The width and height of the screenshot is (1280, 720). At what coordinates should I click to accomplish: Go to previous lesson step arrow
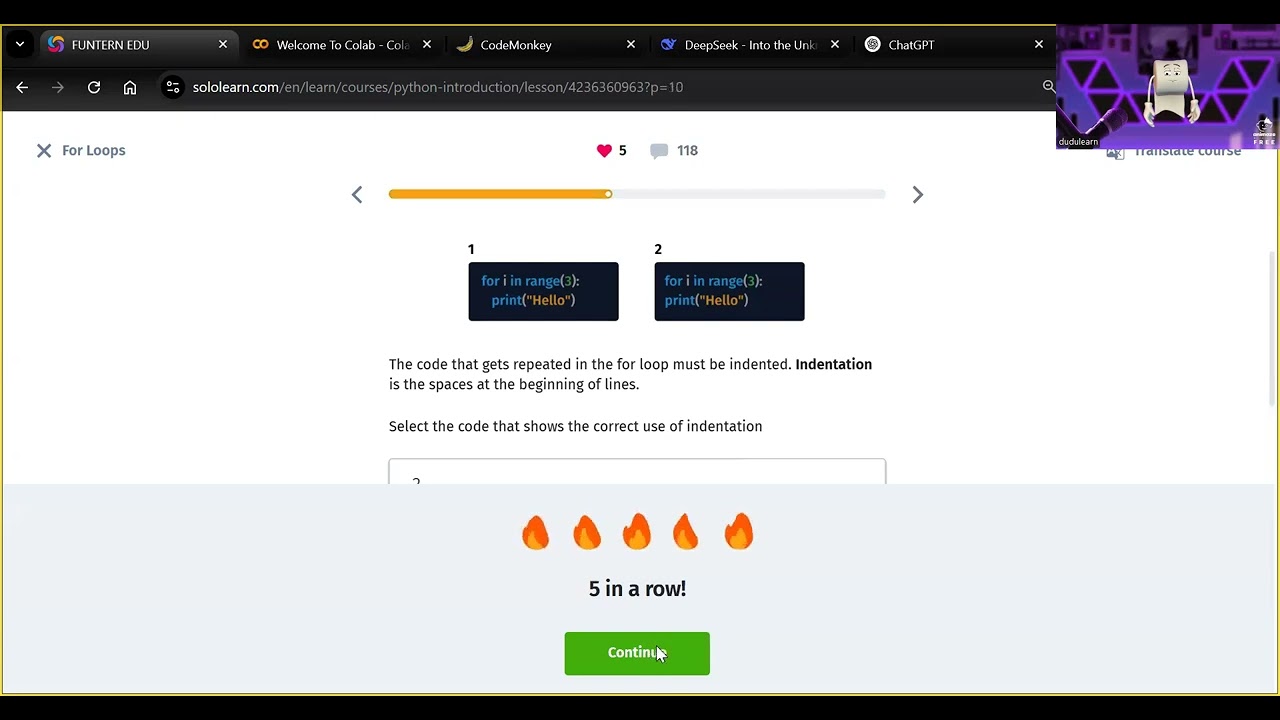click(x=357, y=195)
